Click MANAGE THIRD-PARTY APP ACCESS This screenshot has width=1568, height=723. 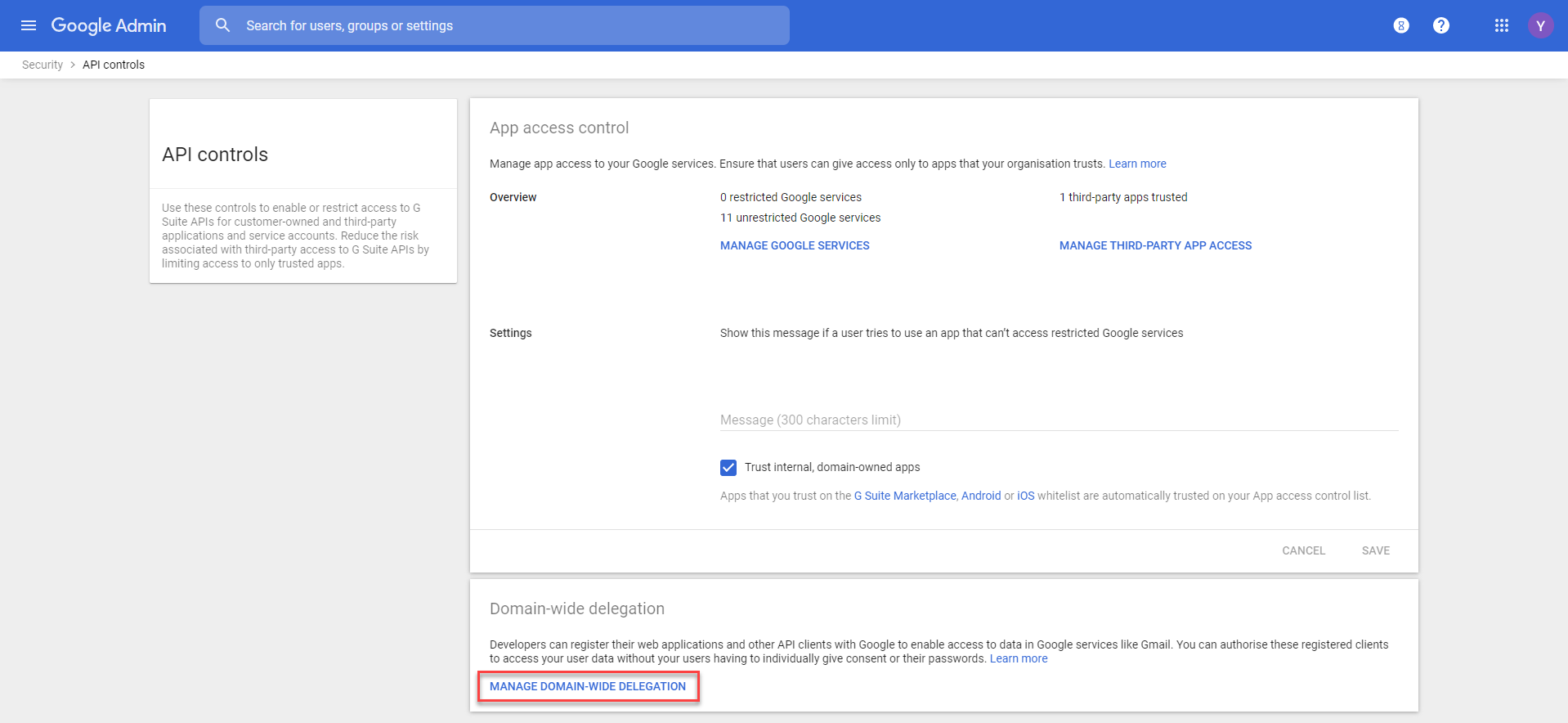click(x=1155, y=245)
